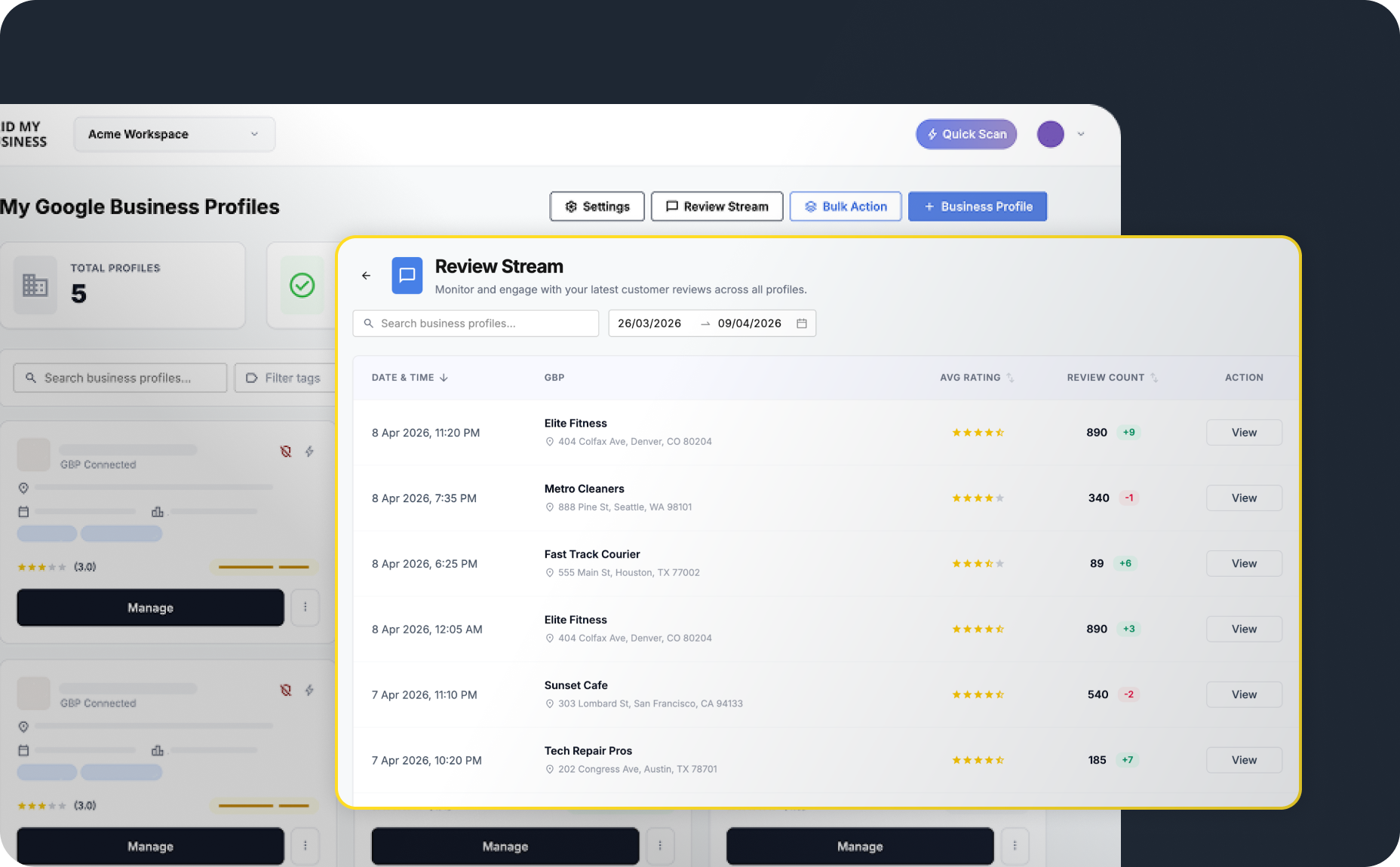1400x867 pixels.
Task: Click the yellow progress bar on first card
Action: click(264, 567)
